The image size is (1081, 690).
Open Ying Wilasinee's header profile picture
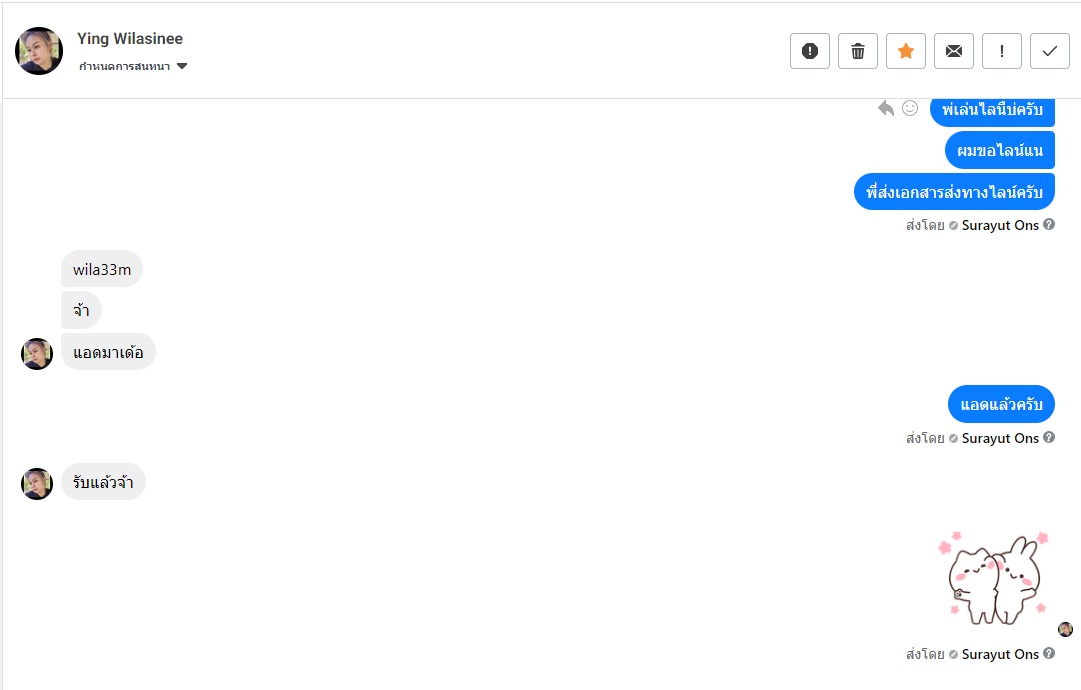tap(39, 51)
